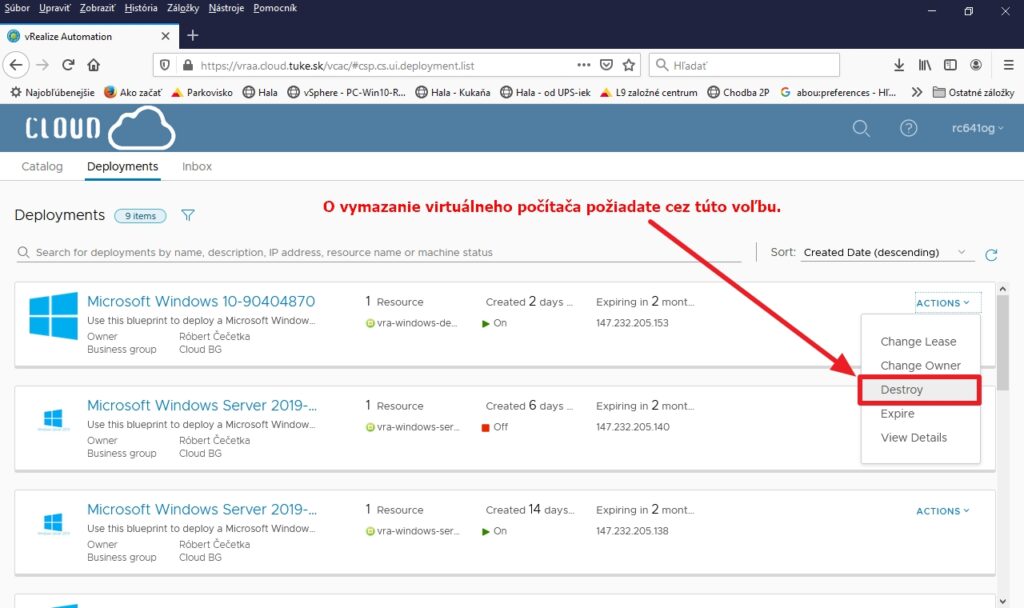Open the Súbor menu
The image size is (1024, 608).
coord(17,8)
